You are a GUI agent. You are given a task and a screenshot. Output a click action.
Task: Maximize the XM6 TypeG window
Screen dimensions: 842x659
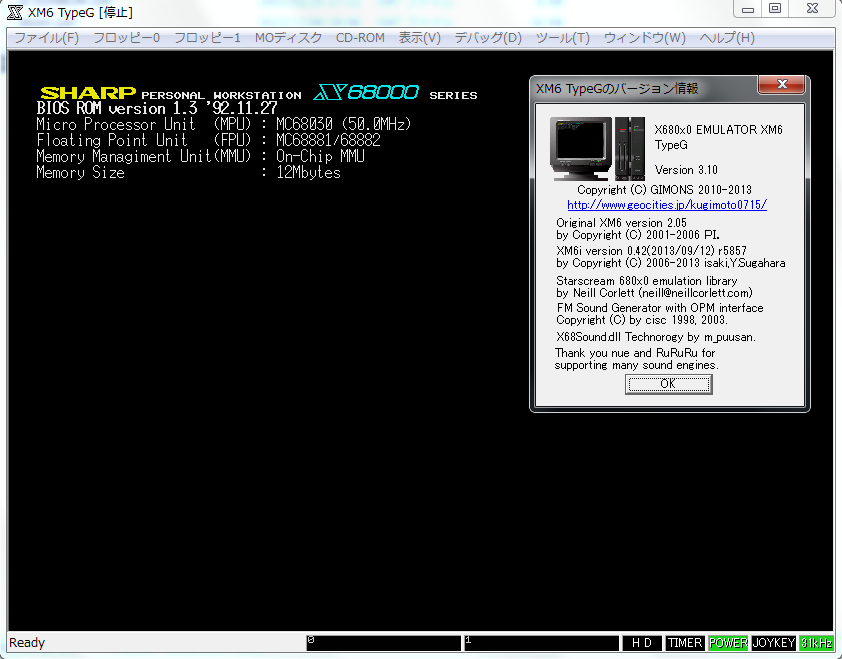775,9
